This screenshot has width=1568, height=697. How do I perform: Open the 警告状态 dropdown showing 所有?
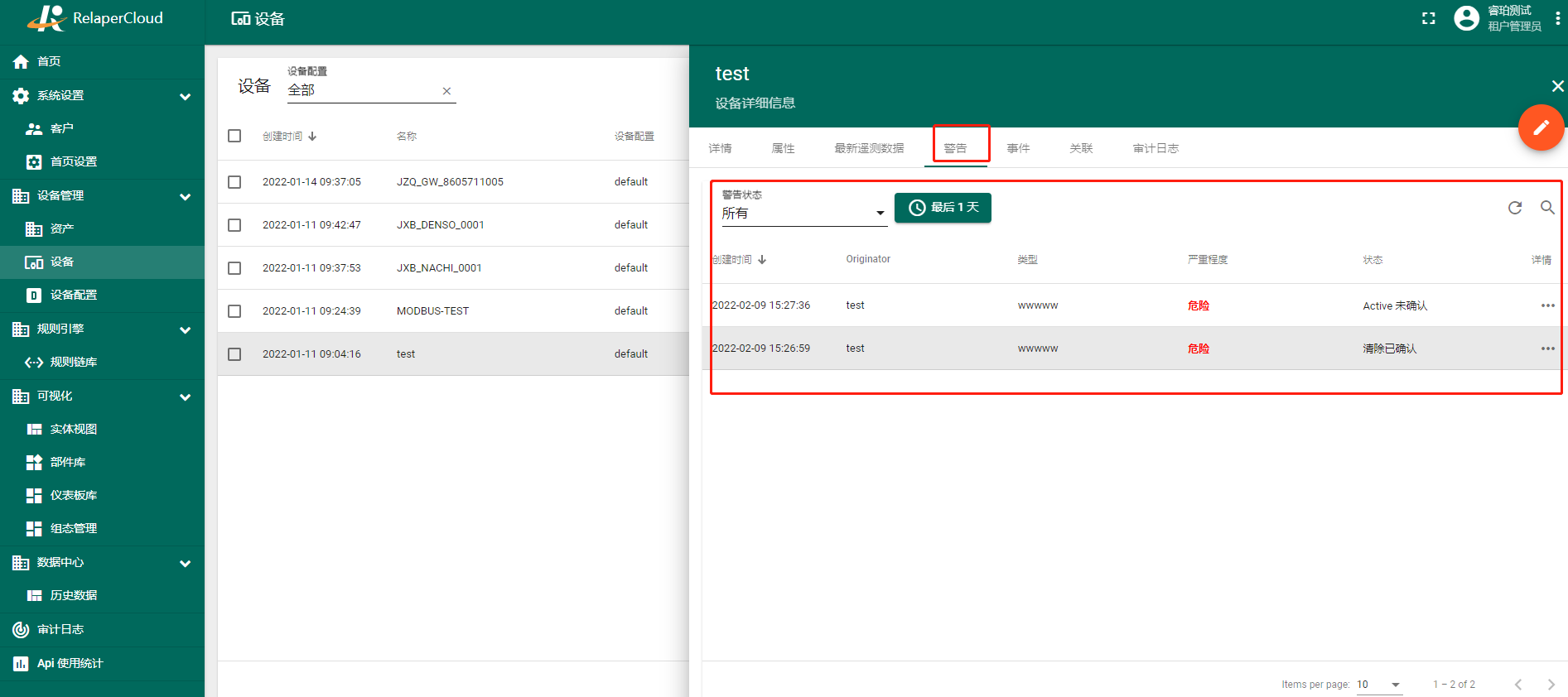coord(803,213)
